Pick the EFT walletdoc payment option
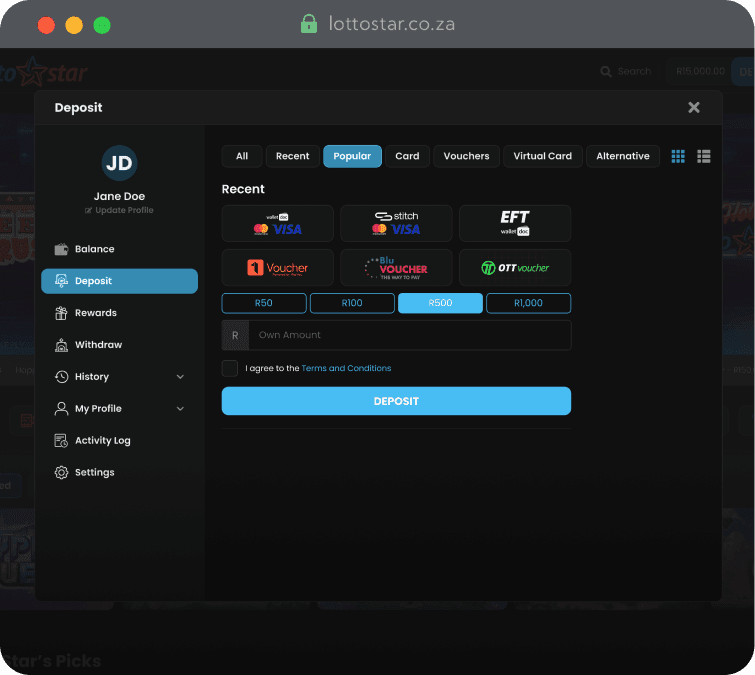This screenshot has height=675, width=755. click(515, 223)
